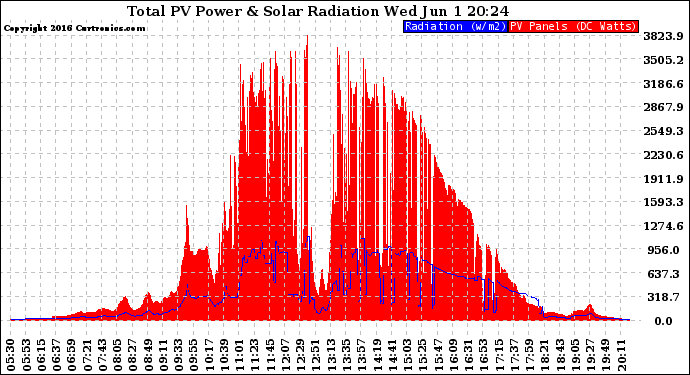The height and width of the screenshot is (375, 690).
Task: Click the 17:59 time label
Action: click(529, 355)
